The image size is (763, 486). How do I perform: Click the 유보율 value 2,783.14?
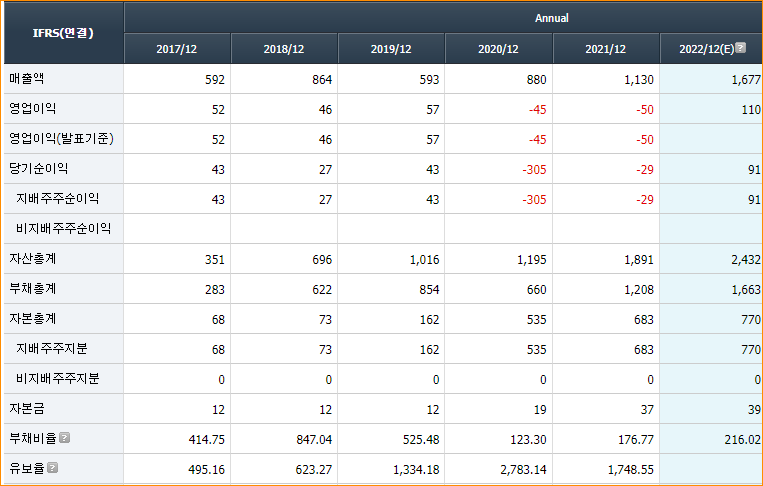(524, 470)
